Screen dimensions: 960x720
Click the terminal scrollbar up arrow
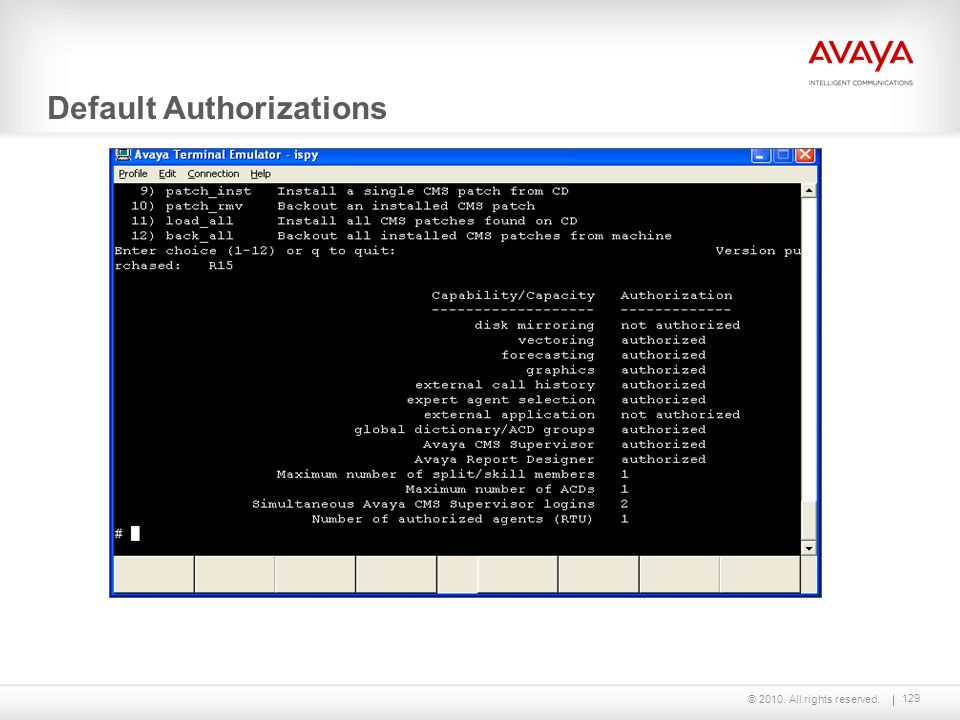(x=809, y=190)
